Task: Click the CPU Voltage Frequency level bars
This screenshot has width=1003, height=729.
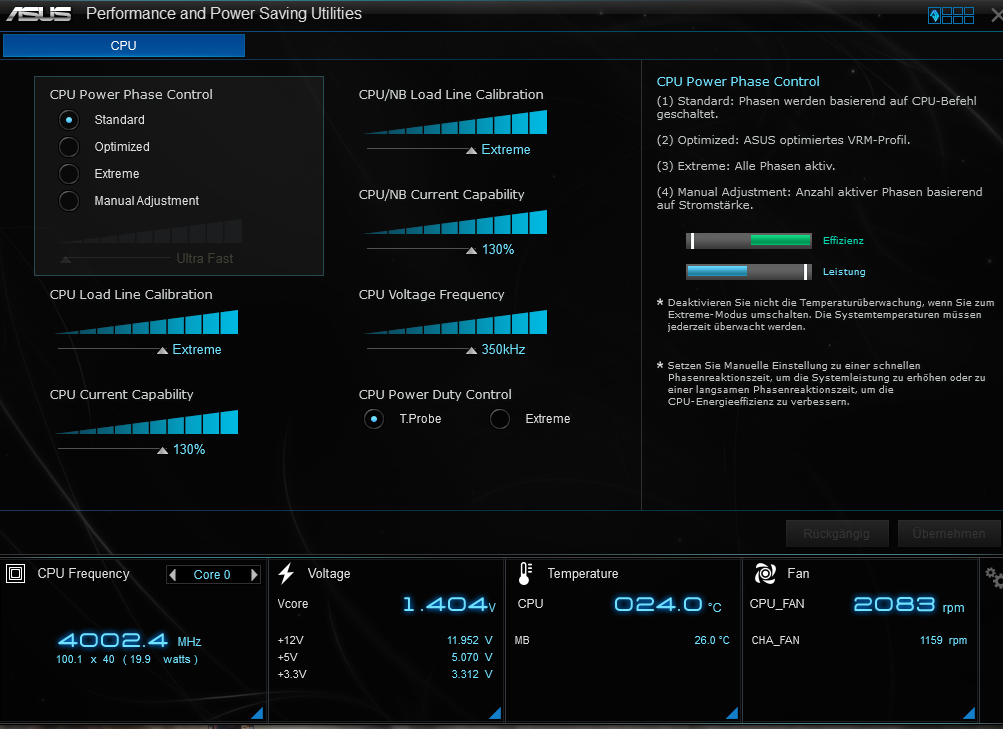Action: coord(456,322)
